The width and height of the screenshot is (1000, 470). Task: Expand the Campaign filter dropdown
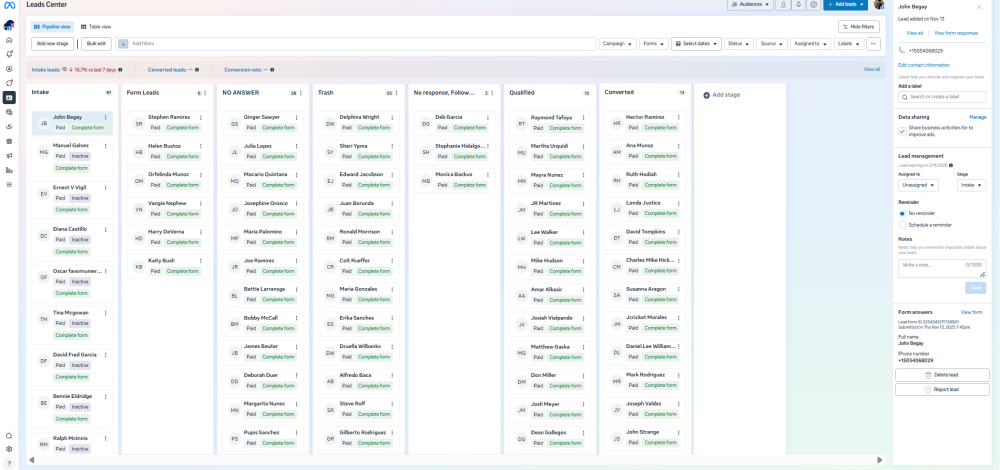[x=617, y=44]
